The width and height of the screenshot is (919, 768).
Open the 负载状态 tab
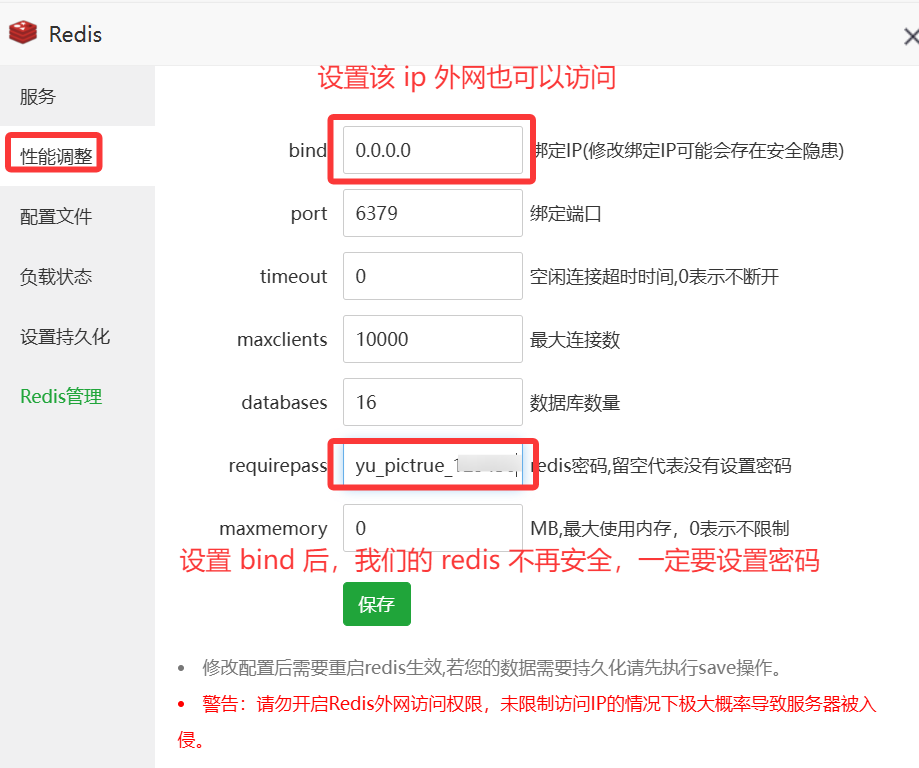click(x=77, y=276)
